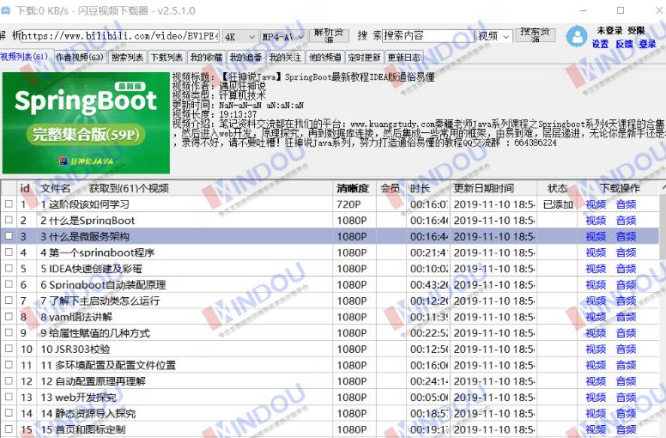Select row 9 给属性赋值的几种方式

[330, 333]
